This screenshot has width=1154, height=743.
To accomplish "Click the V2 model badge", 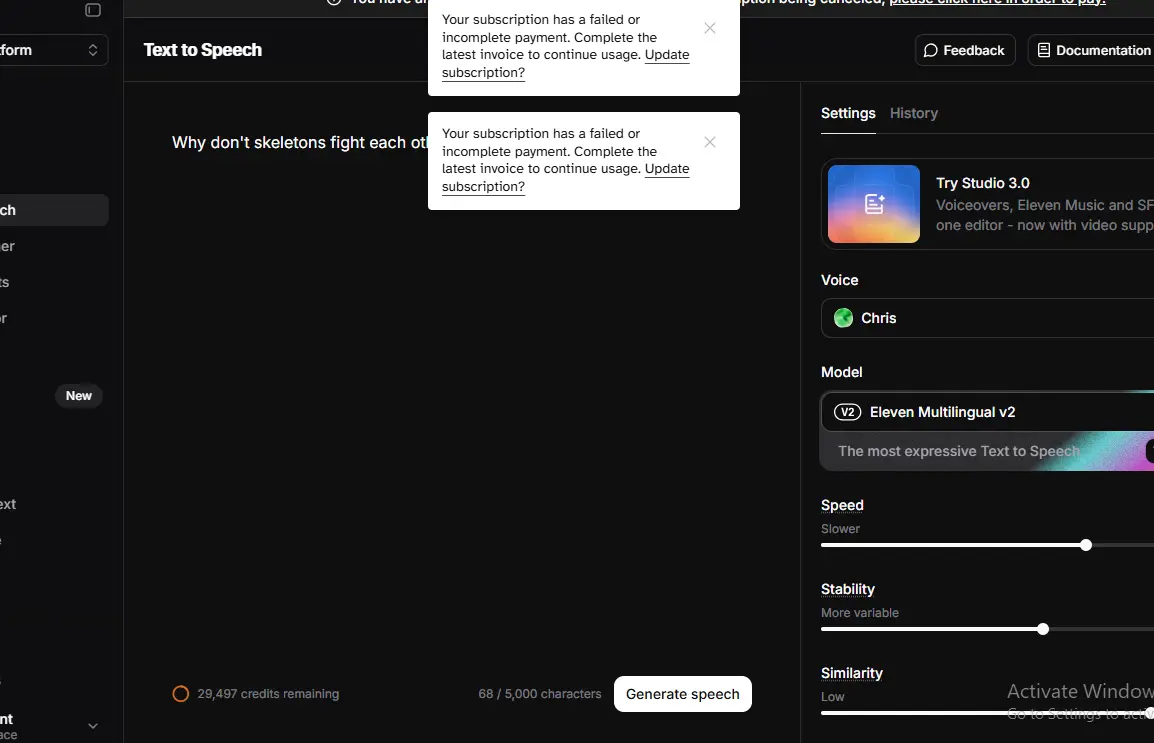I will click(847, 412).
